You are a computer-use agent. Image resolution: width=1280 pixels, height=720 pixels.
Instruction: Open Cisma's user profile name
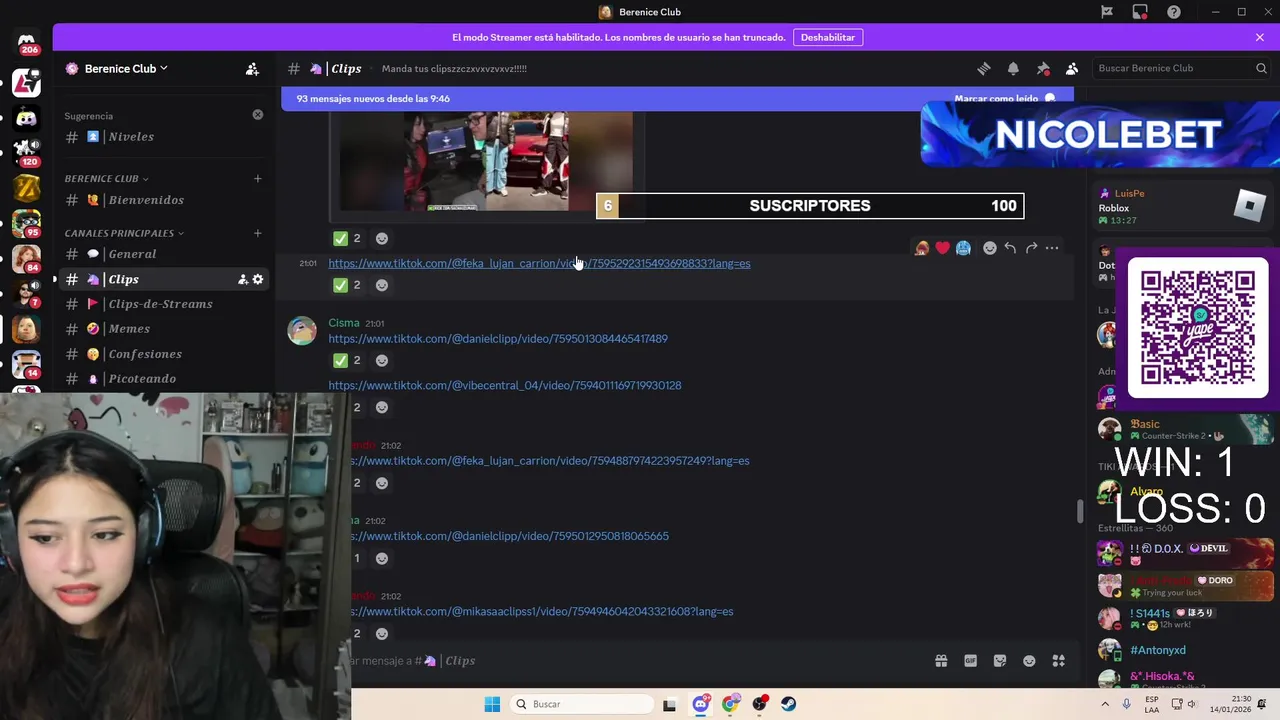[x=343, y=323]
